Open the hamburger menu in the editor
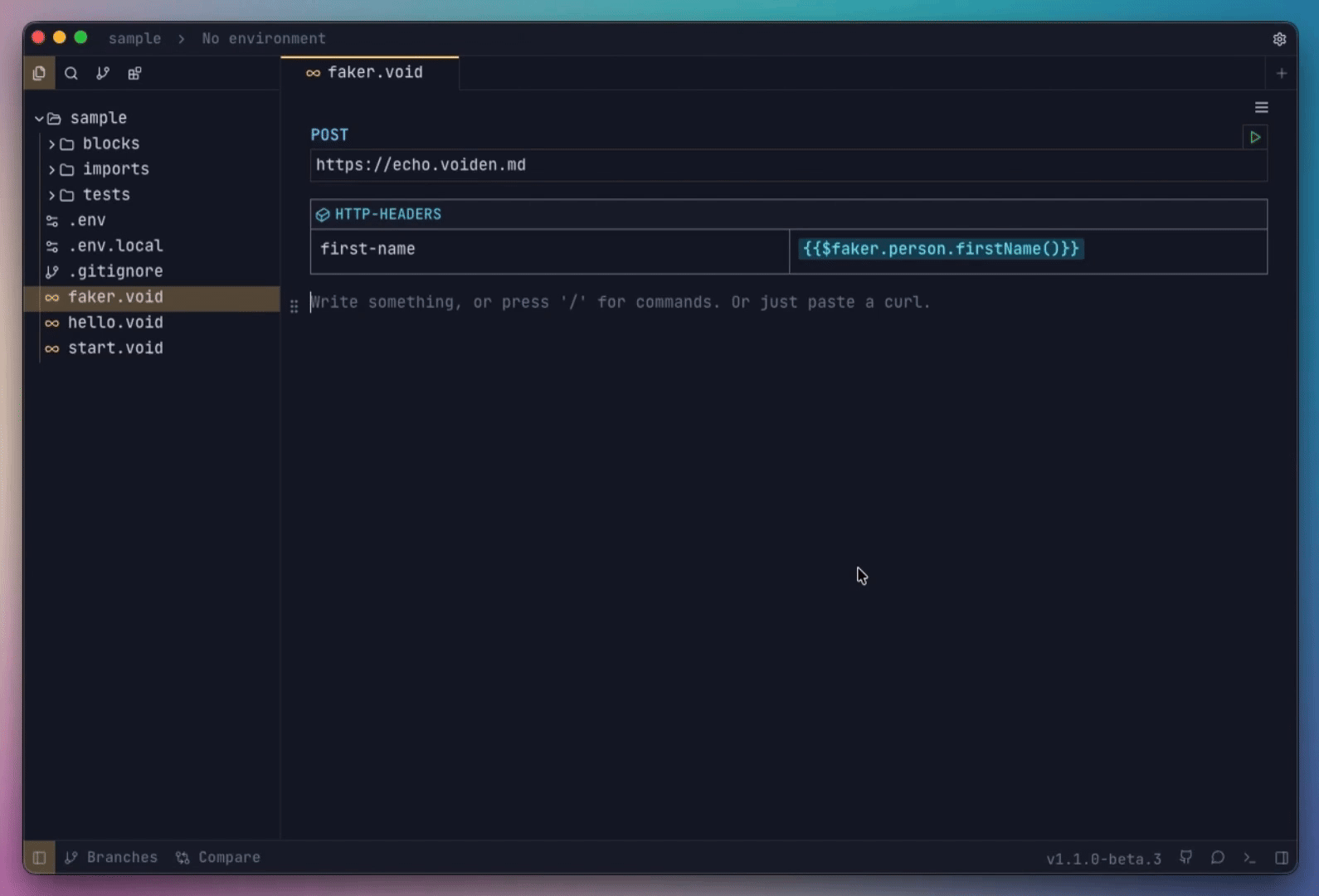 point(1261,107)
